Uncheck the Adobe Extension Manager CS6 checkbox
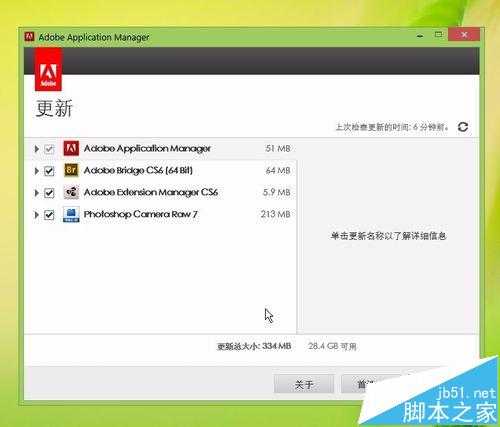500x427 pixels. pos(49,193)
